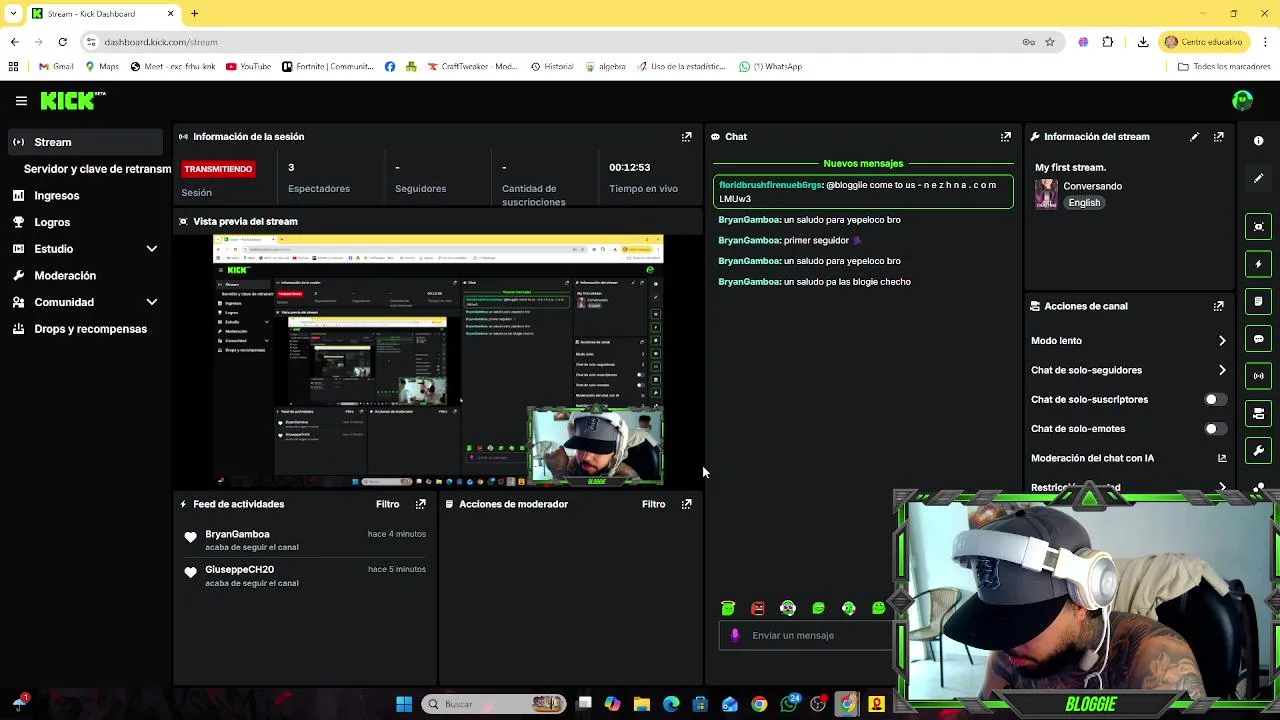The width and height of the screenshot is (1280, 720).
Task: Click the purple microphone icon in message box
Action: coord(735,635)
